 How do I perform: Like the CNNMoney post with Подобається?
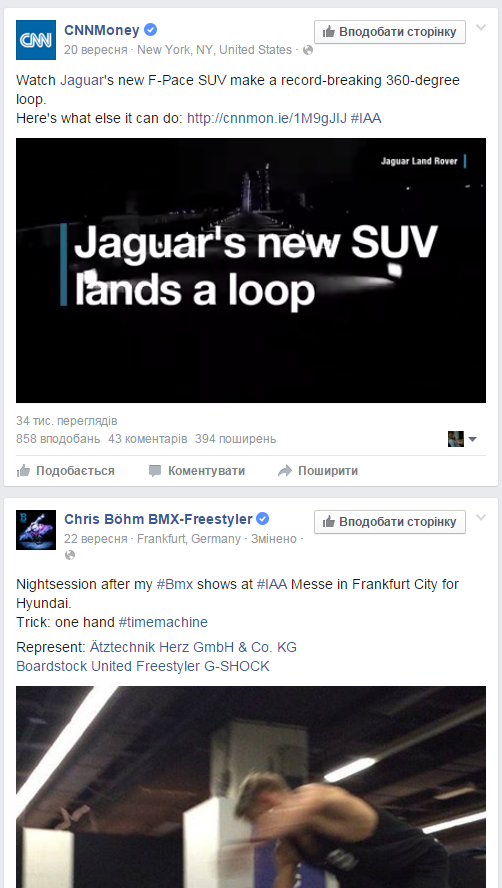tap(66, 471)
